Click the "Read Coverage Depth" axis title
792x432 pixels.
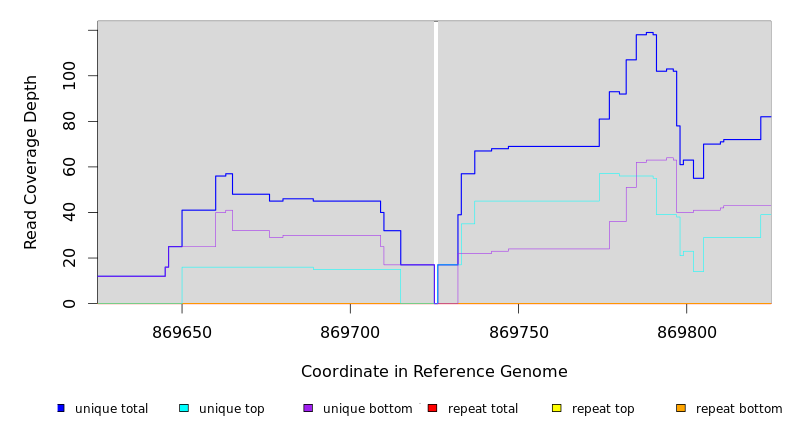click(x=31, y=162)
